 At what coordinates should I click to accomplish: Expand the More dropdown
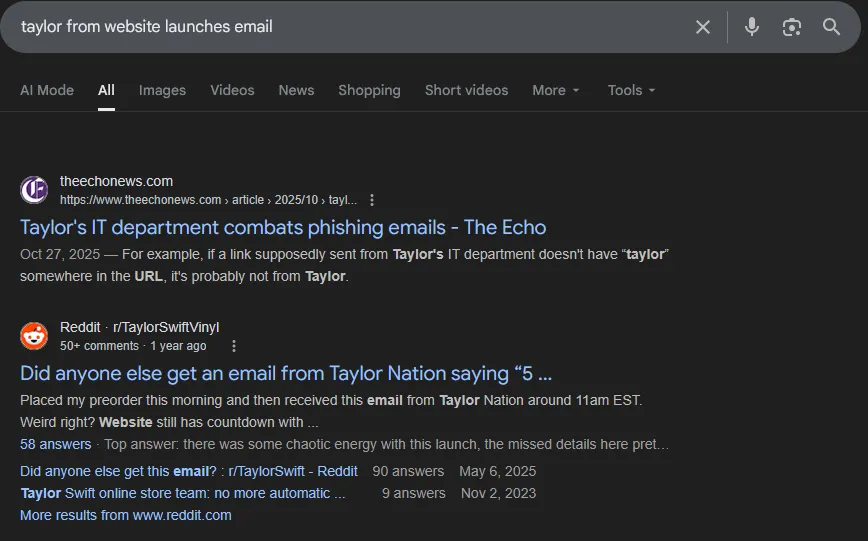coord(556,90)
